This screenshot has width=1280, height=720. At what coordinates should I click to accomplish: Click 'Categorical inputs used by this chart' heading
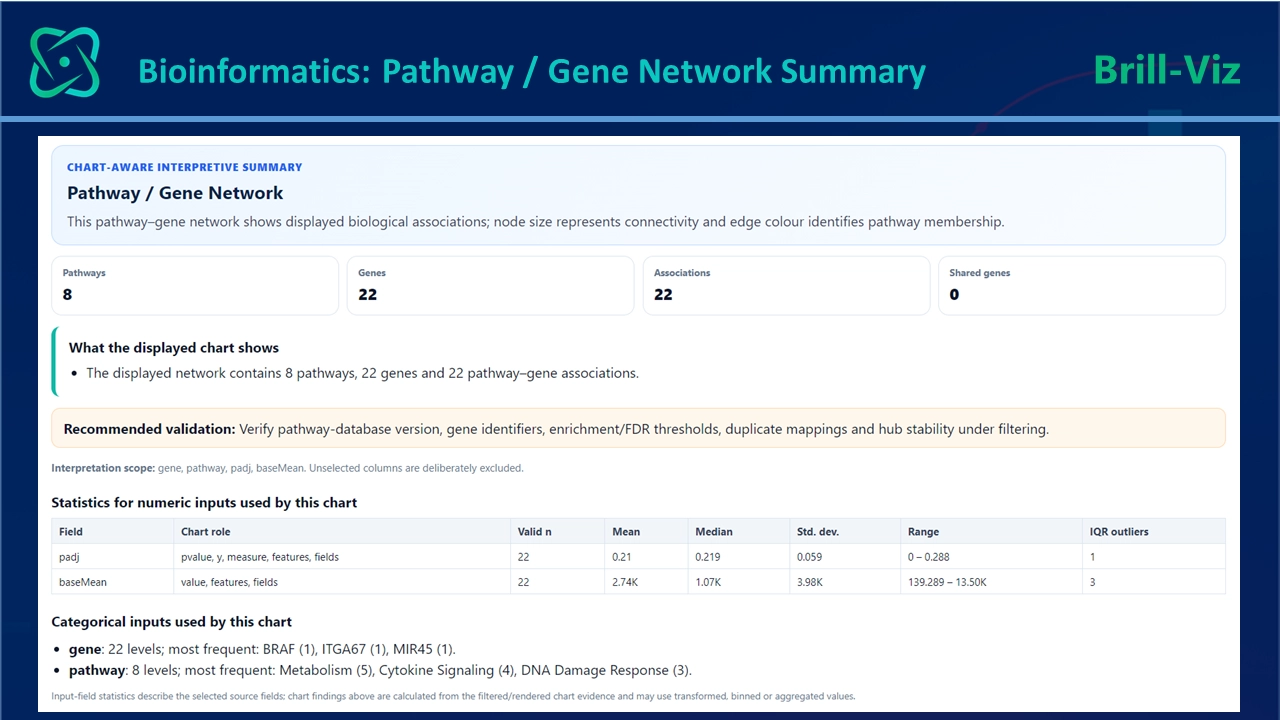click(x=171, y=622)
